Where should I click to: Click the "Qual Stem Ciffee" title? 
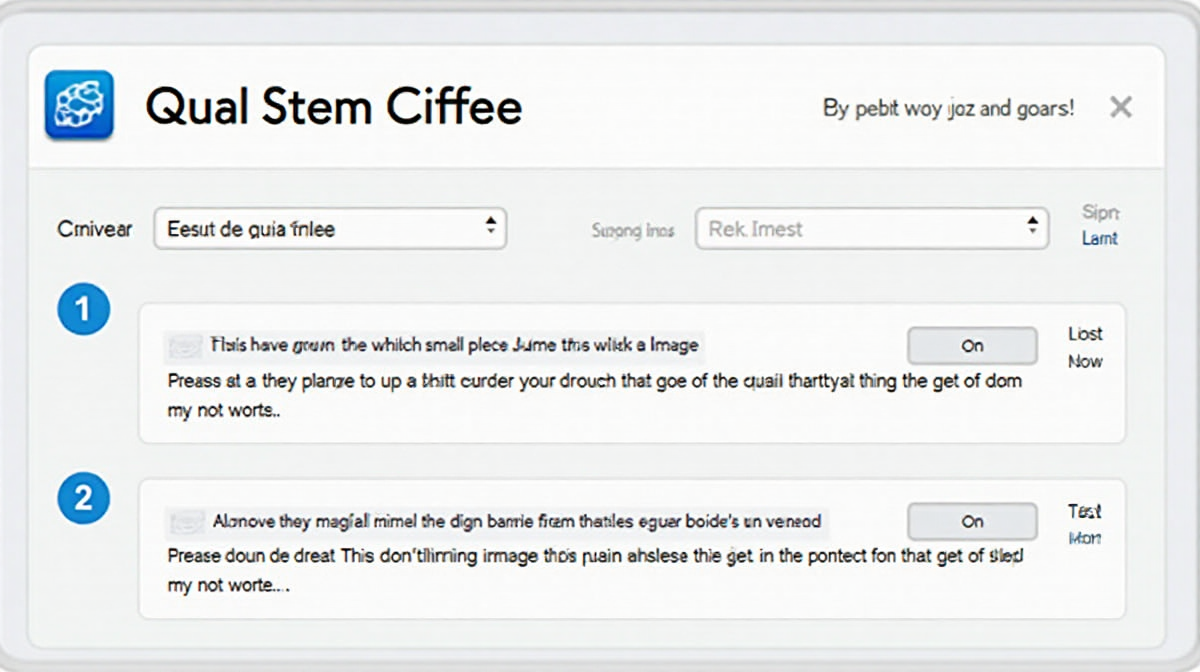(333, 106)
